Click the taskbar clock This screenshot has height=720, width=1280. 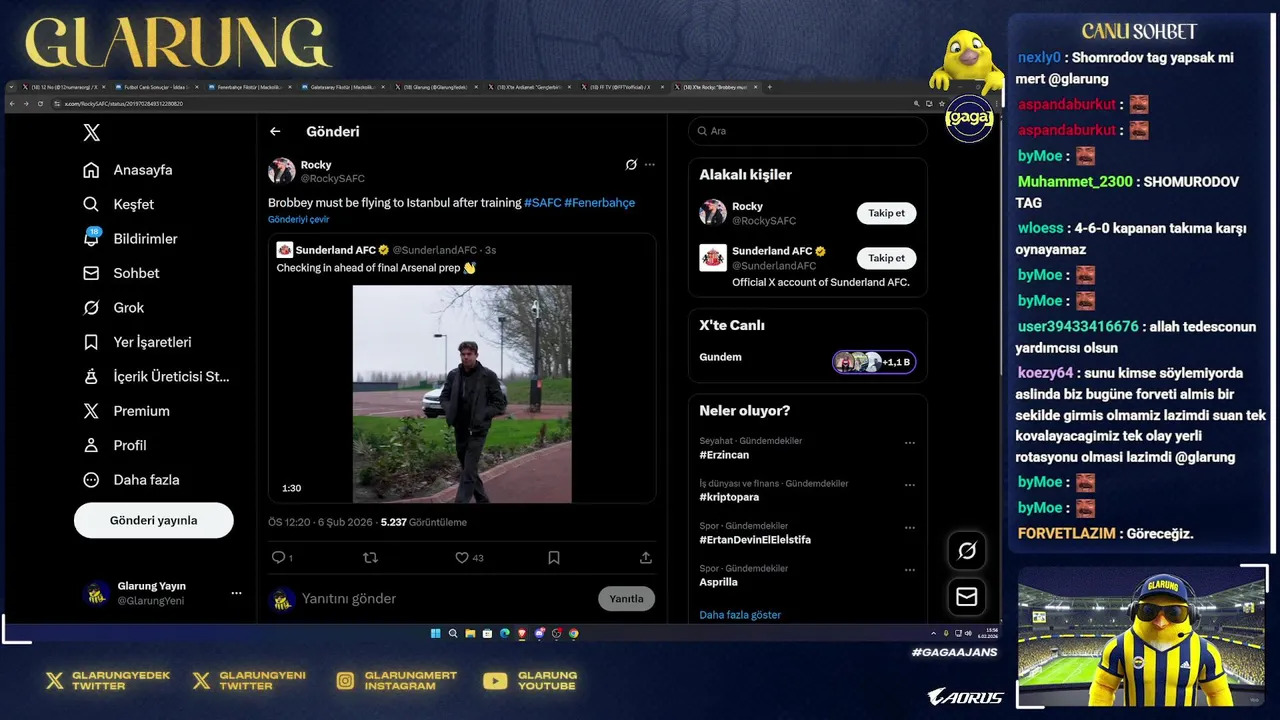[x=988, y=633]
